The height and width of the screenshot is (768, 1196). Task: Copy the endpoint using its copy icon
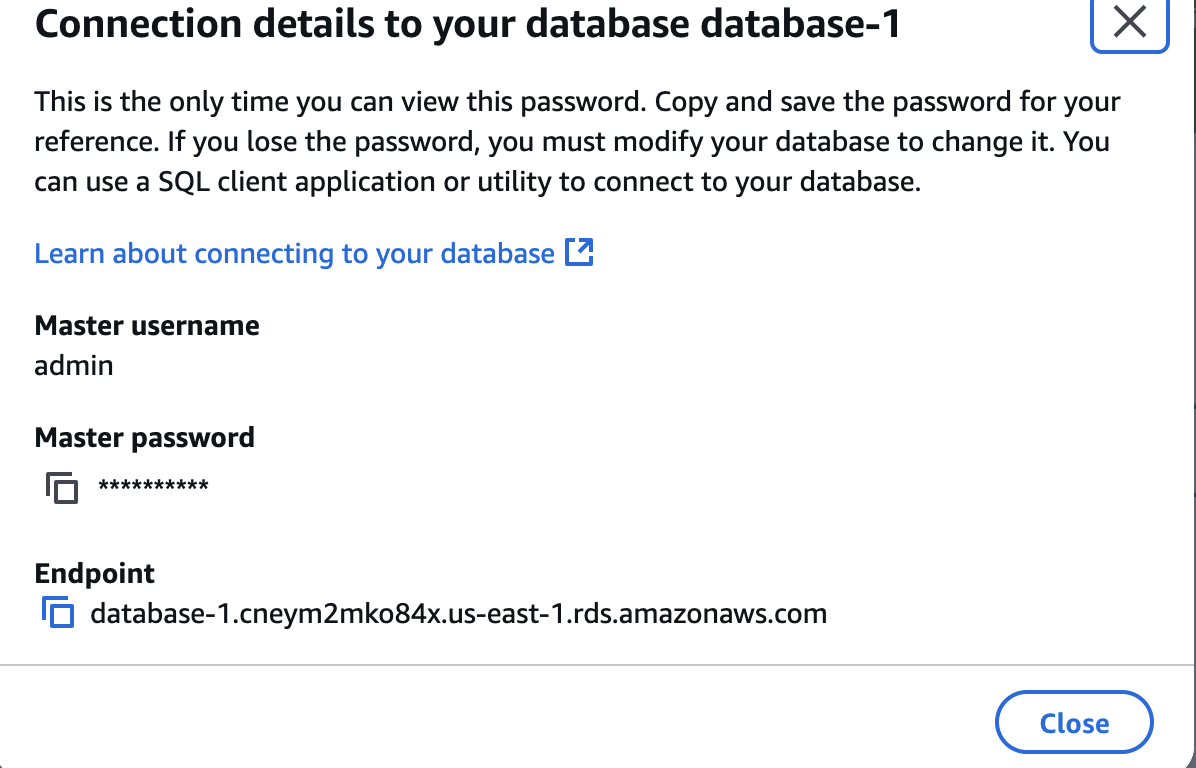59,612
